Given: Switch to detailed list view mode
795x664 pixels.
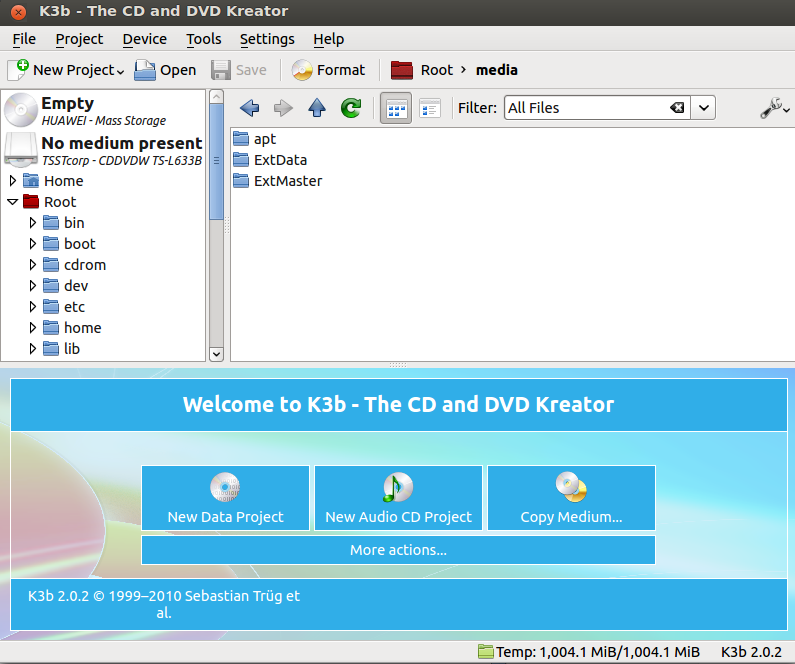Looking at the screenshot, I should point(430,107).
